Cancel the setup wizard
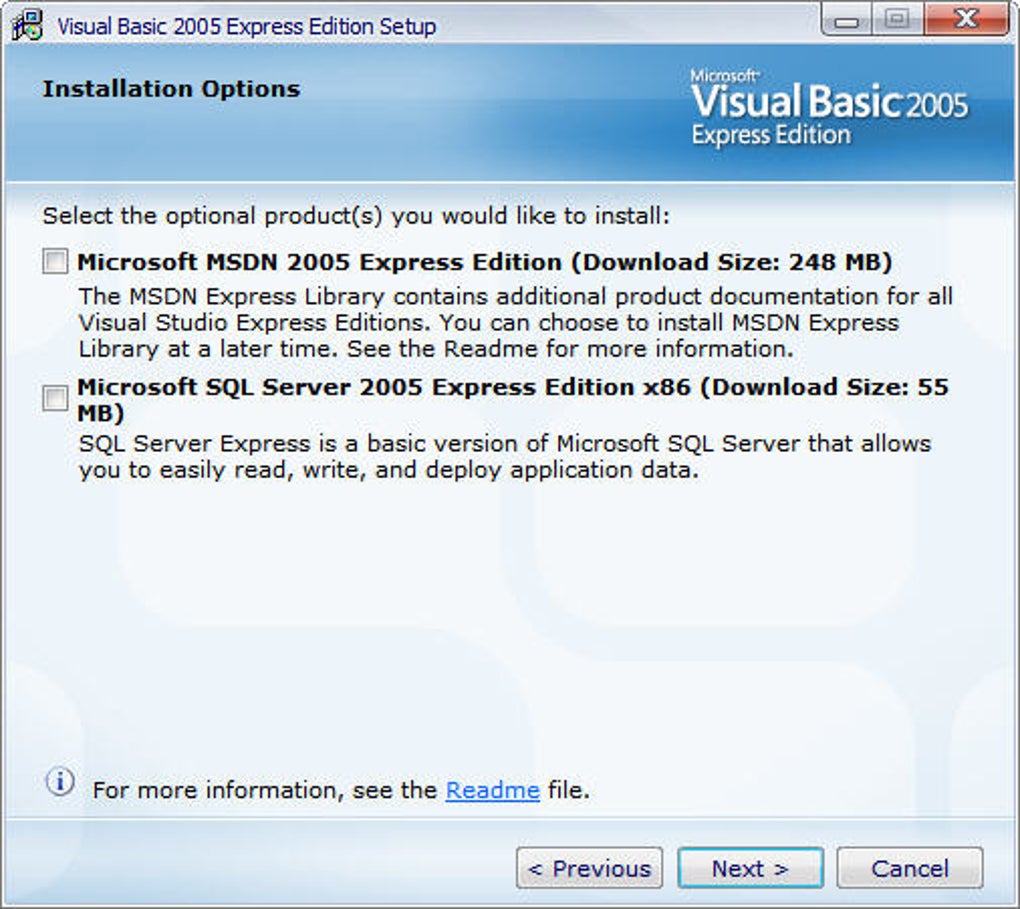This screenshot has width=1020, height=909. click(909, 868)
